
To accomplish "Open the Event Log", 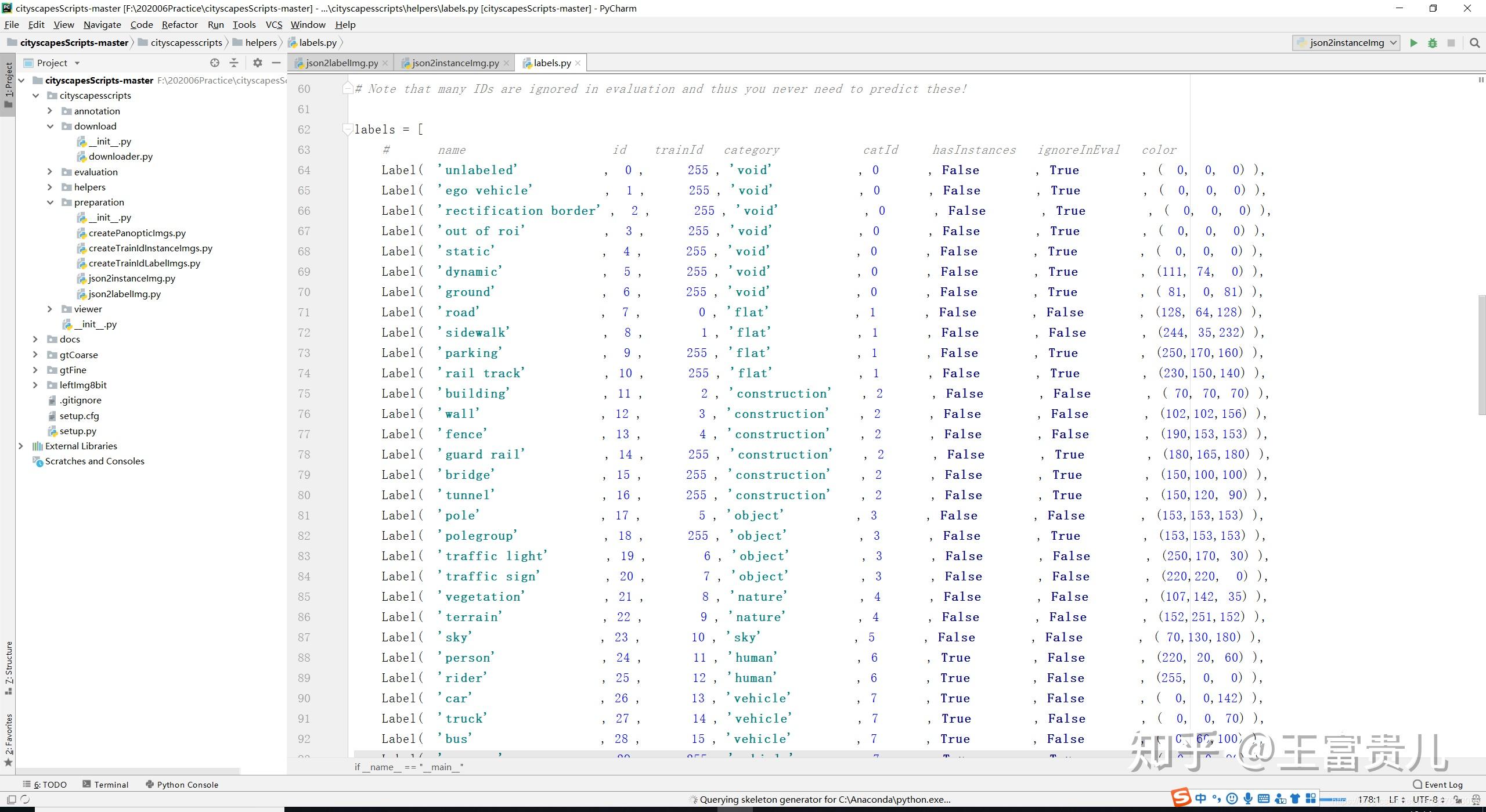I will tap(1438, 784).
